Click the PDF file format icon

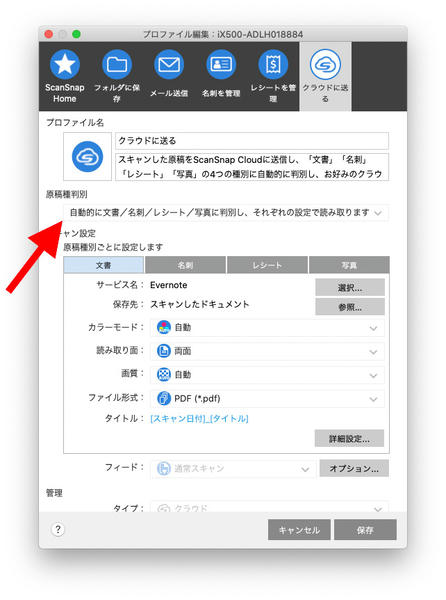point(164,398)
